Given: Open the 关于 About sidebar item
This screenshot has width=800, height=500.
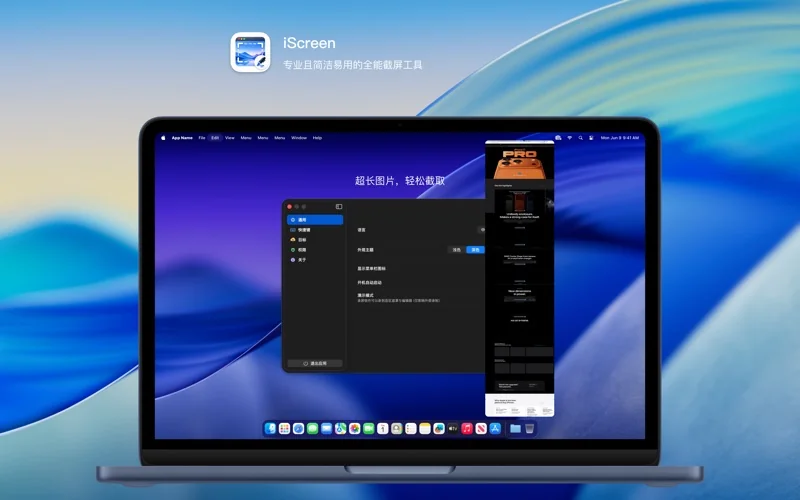Looking at the screenshot, I should point(315,260).
